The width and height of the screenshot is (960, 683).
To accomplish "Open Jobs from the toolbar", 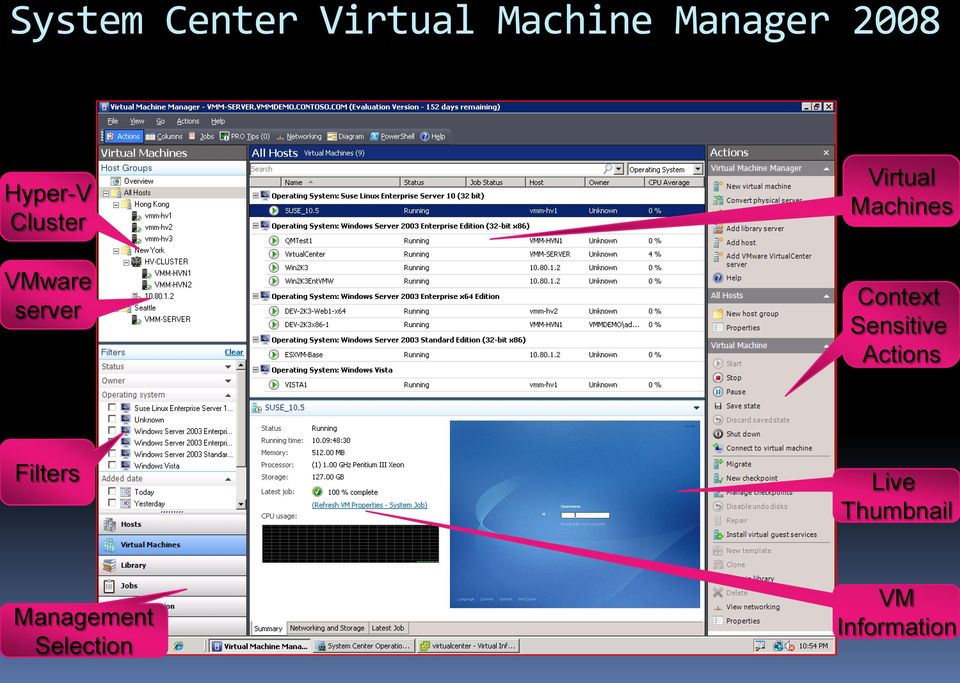I will click(x=201, y=136).
